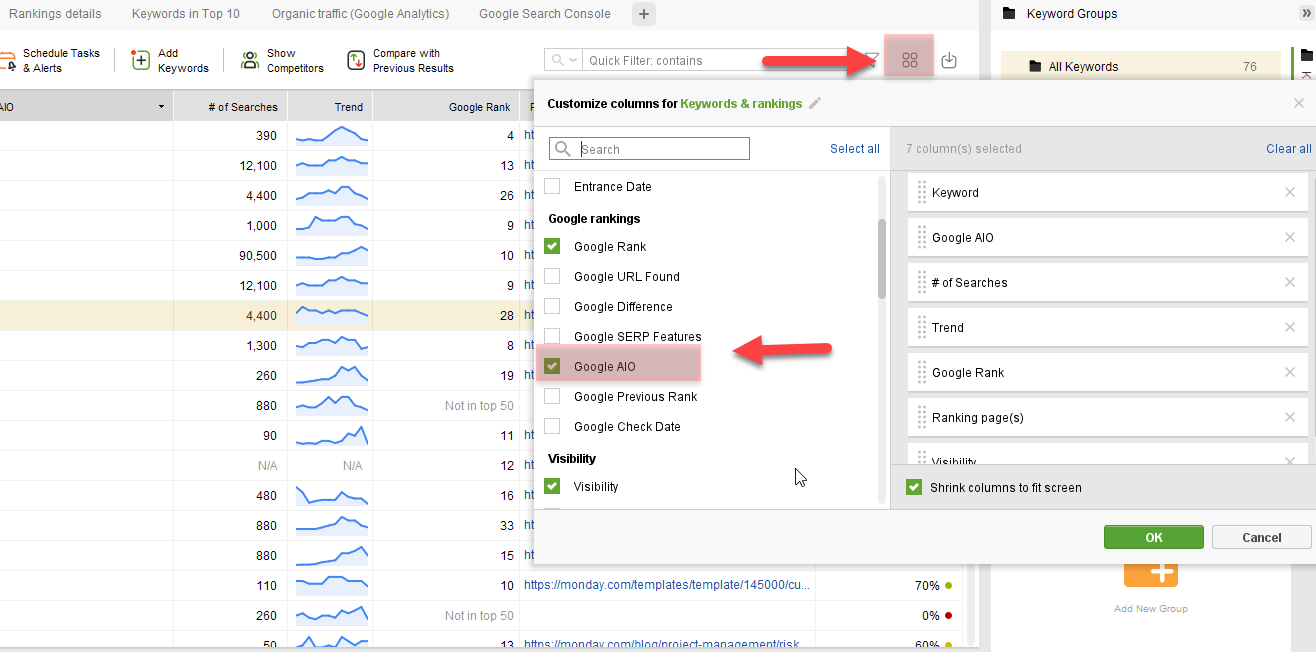The height and width of the screenshot is (652, 1316).
Task: Open the Keywords in Top 10 tab
Action: click(186, 14)
